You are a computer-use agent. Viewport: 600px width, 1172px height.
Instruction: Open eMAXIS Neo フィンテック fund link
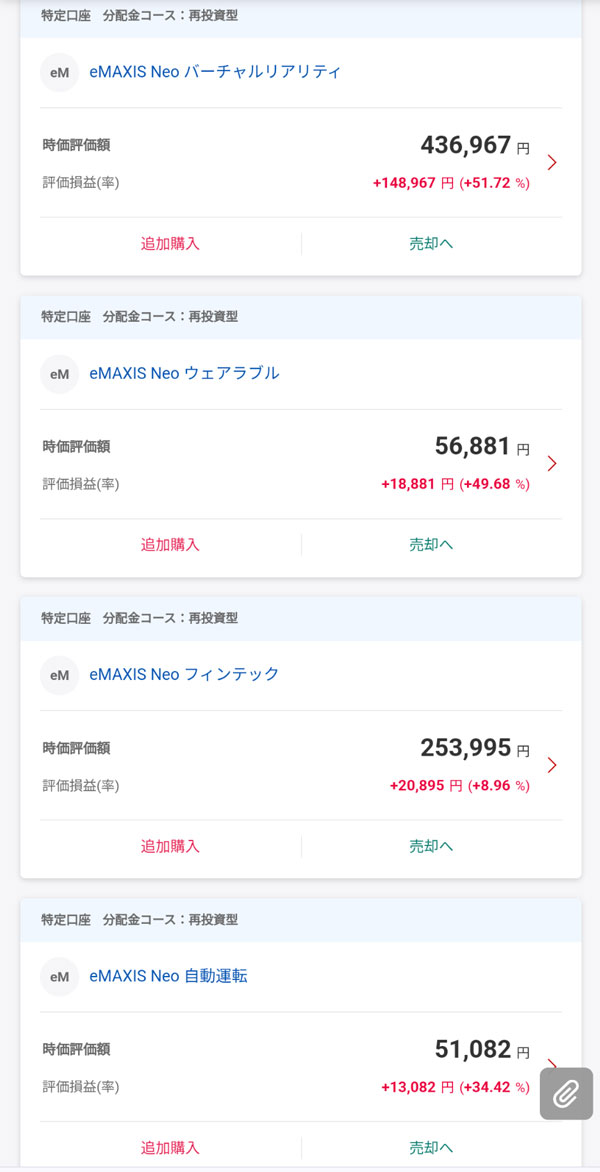(184, 674)
